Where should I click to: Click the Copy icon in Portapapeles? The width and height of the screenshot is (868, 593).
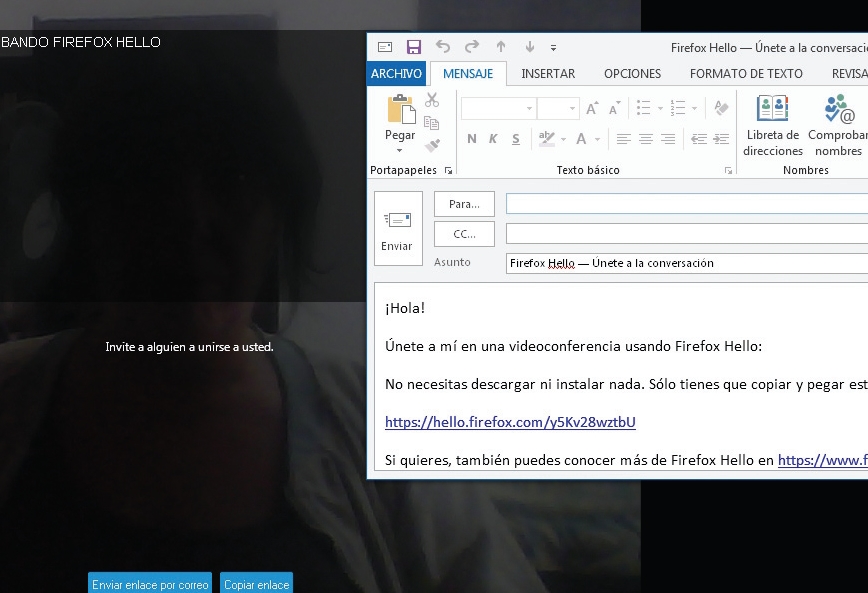[432, 123]
